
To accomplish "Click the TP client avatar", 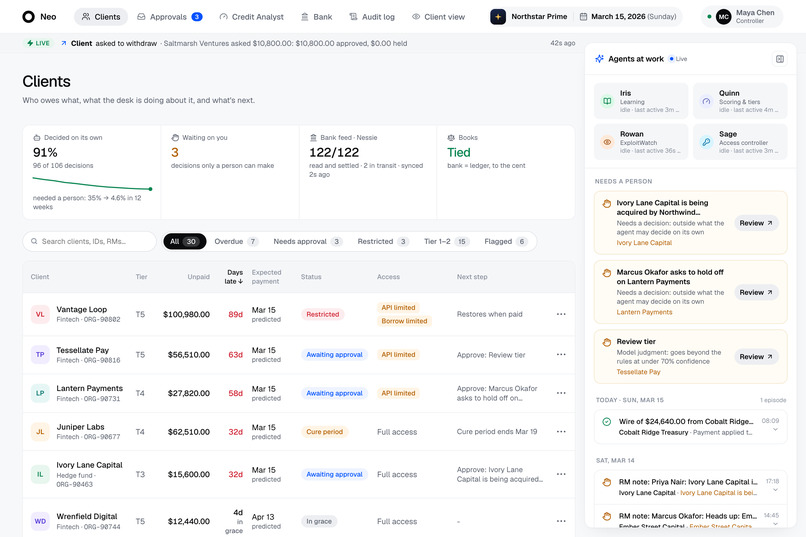I will (x=40, y=355).
